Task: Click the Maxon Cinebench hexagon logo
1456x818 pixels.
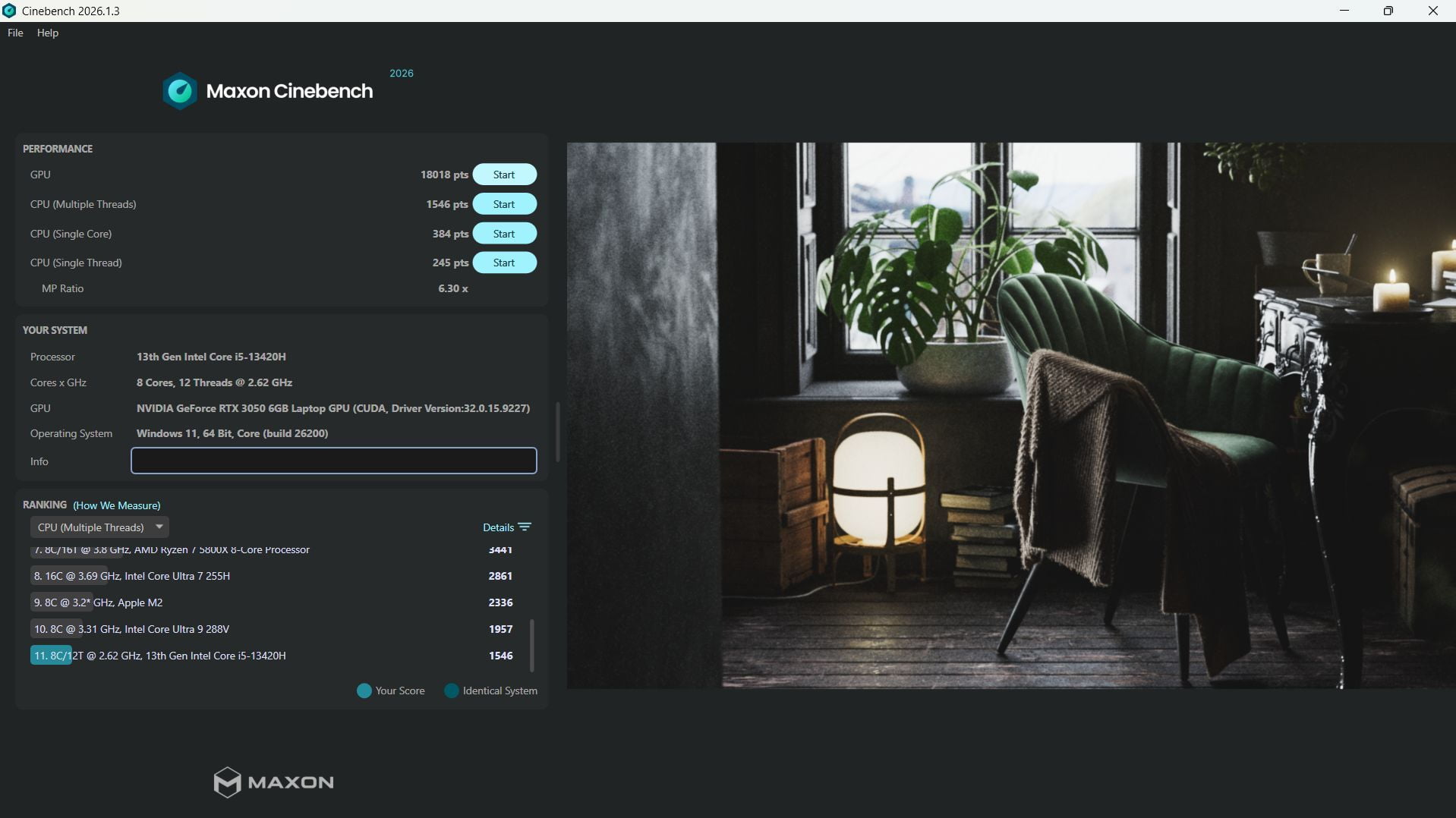Action: (x=180, y=91)
